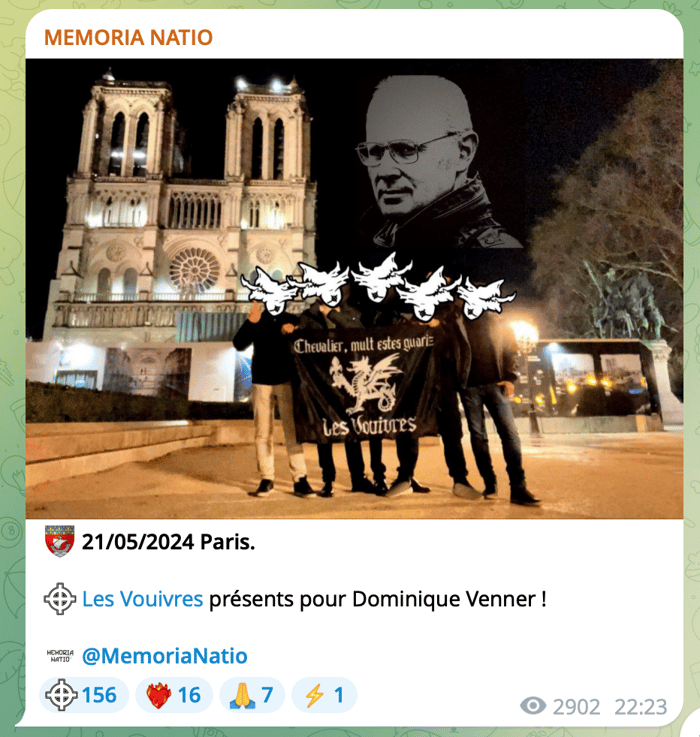Toggle the praying hands reaction with 7
The height and width of the screenshot is (737, 700).
point(252,695)
